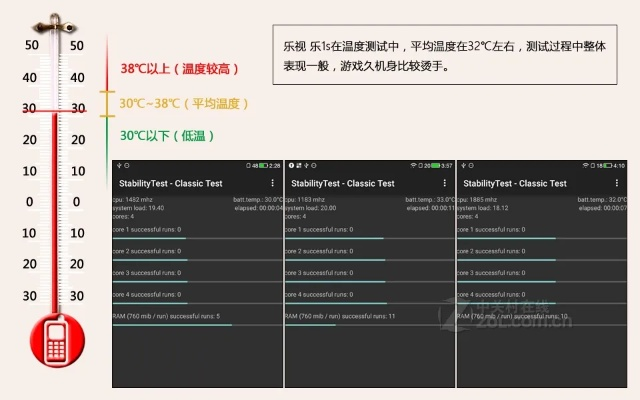Select StabilityTest title in the 4:10 screen
640x400 pixels.
click(x=515, y=184)
